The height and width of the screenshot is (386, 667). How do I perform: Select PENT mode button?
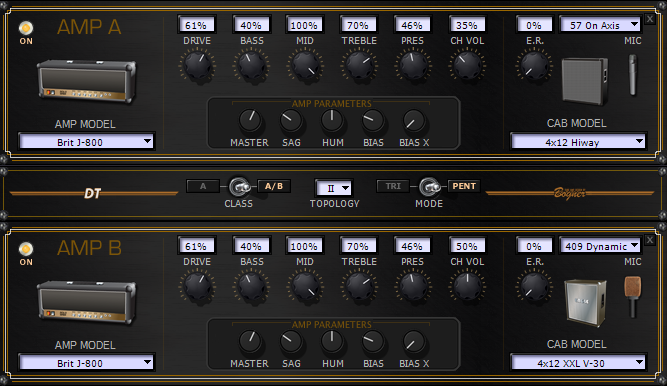[x=464, y=186]
